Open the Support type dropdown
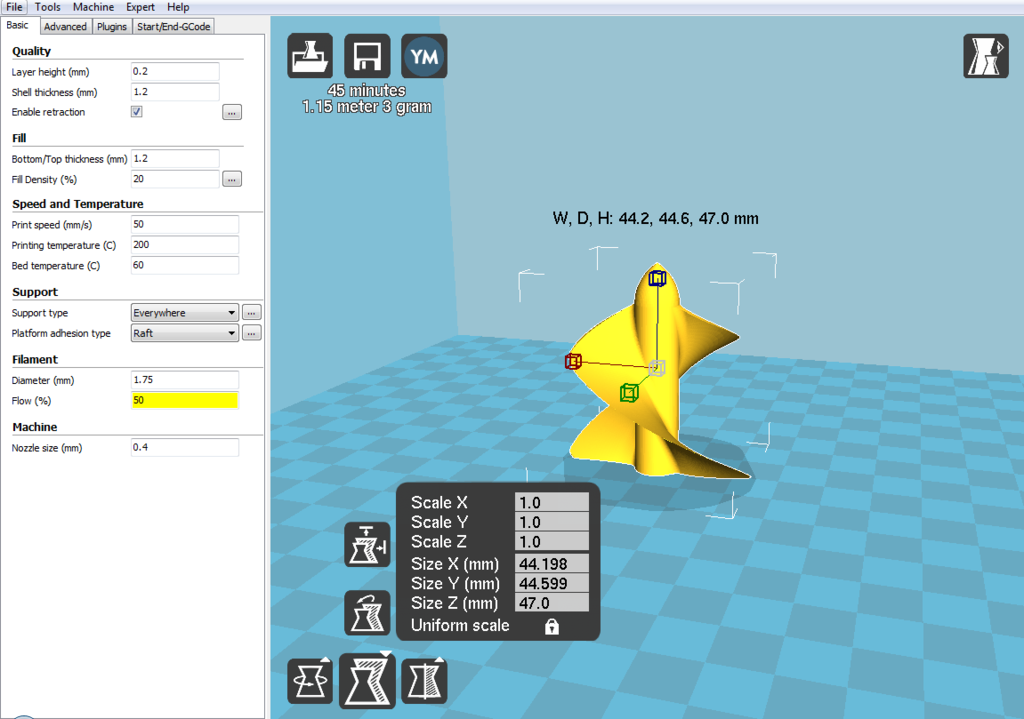The width and height of the screenshot is (1024, 719). click(185, 313)
